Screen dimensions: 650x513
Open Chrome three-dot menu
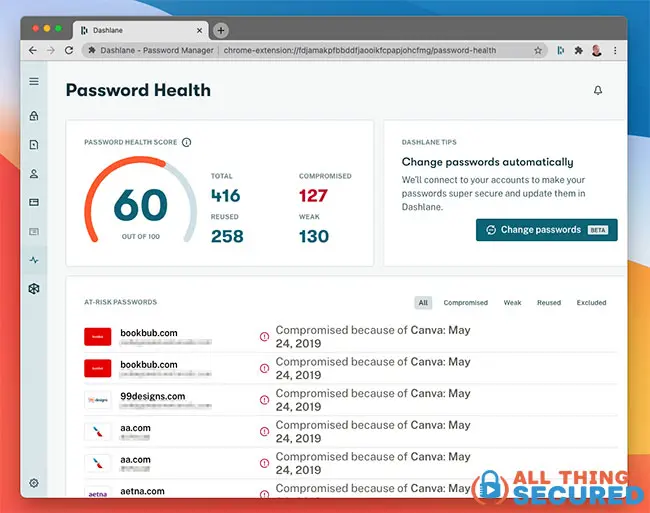pos(615,51)
